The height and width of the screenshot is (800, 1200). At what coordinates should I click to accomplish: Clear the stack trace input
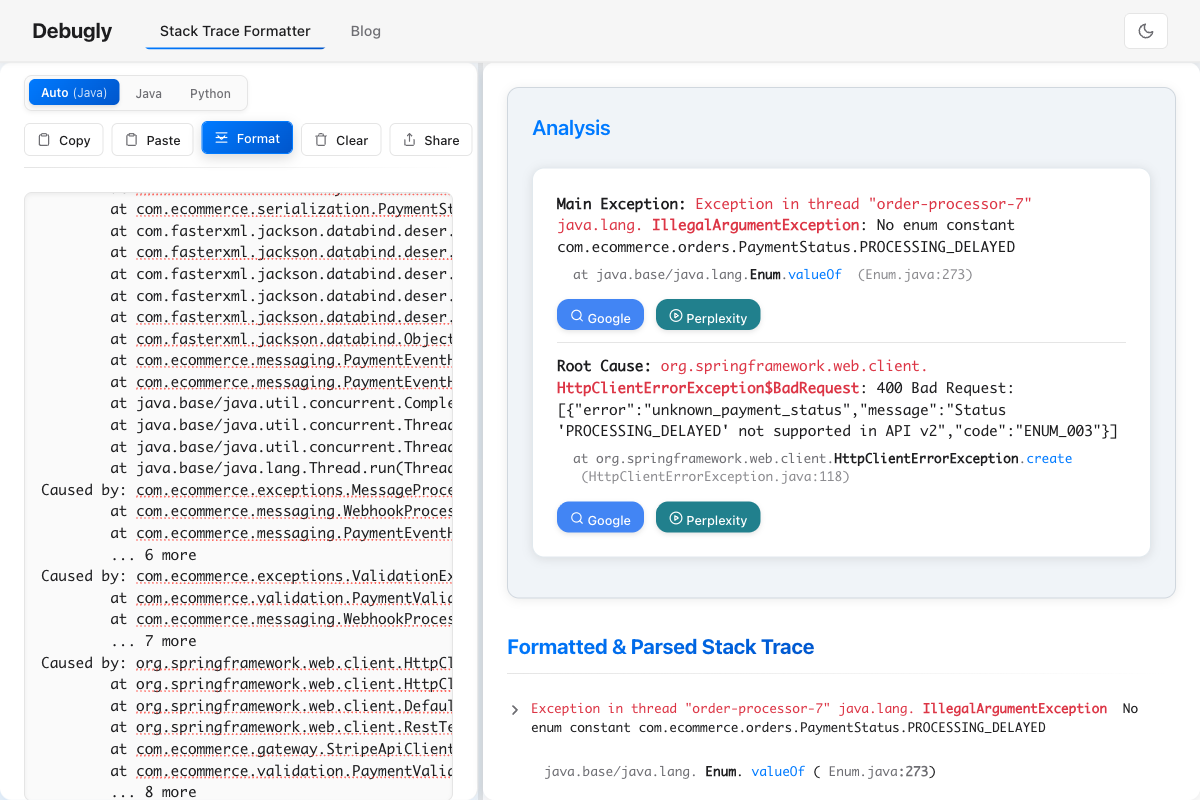(341, 140)
